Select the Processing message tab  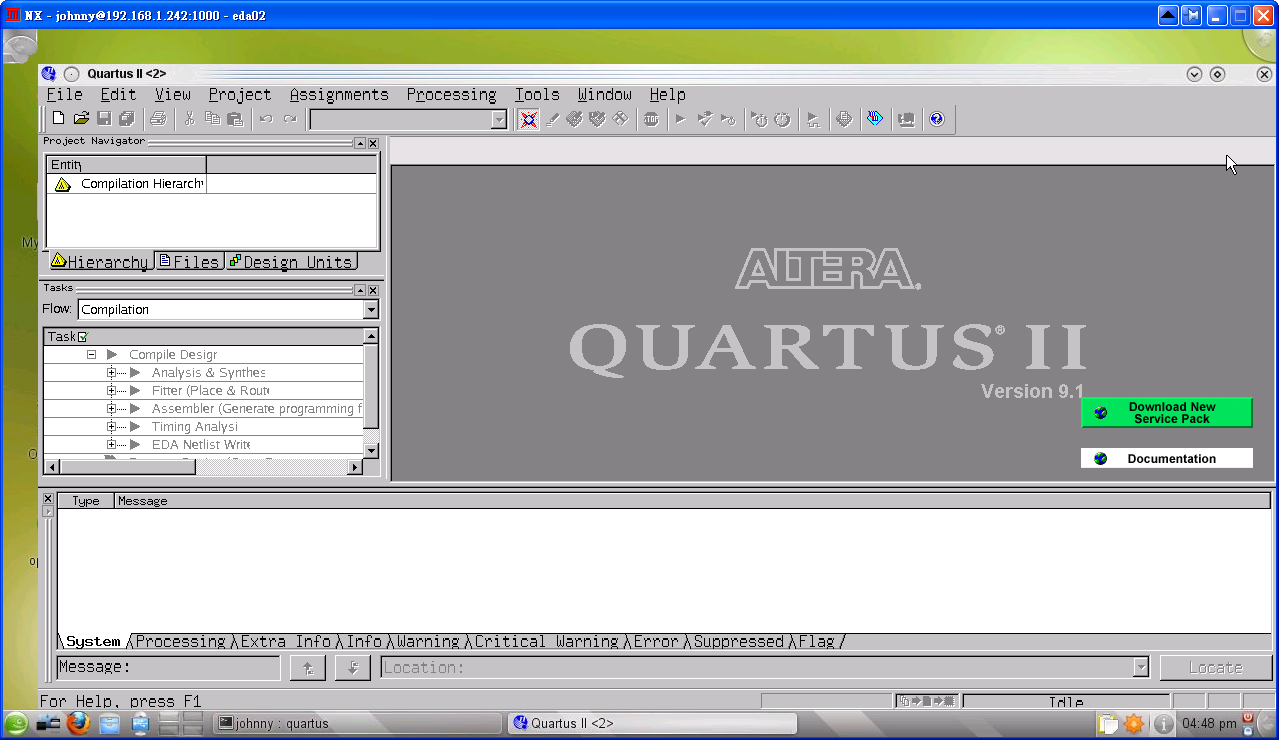click(180, 641)
